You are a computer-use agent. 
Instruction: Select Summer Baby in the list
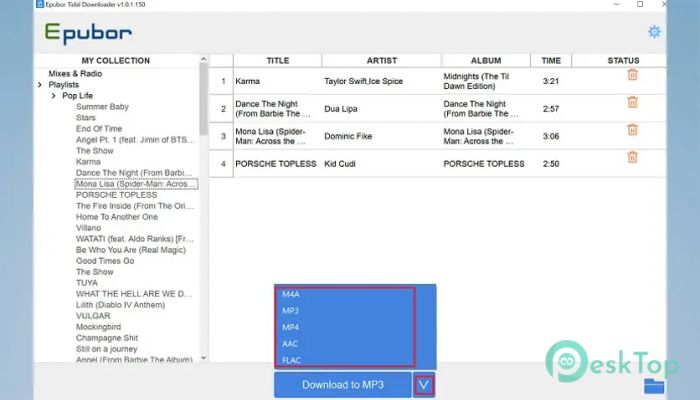coord(102,107)
